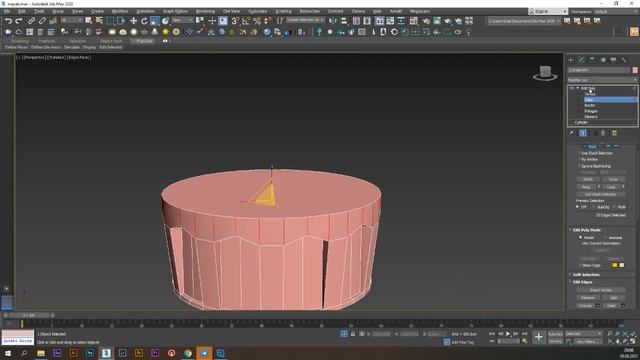Select the Animate radio button
Screen dimensions: 640x360
click(605, 238)
